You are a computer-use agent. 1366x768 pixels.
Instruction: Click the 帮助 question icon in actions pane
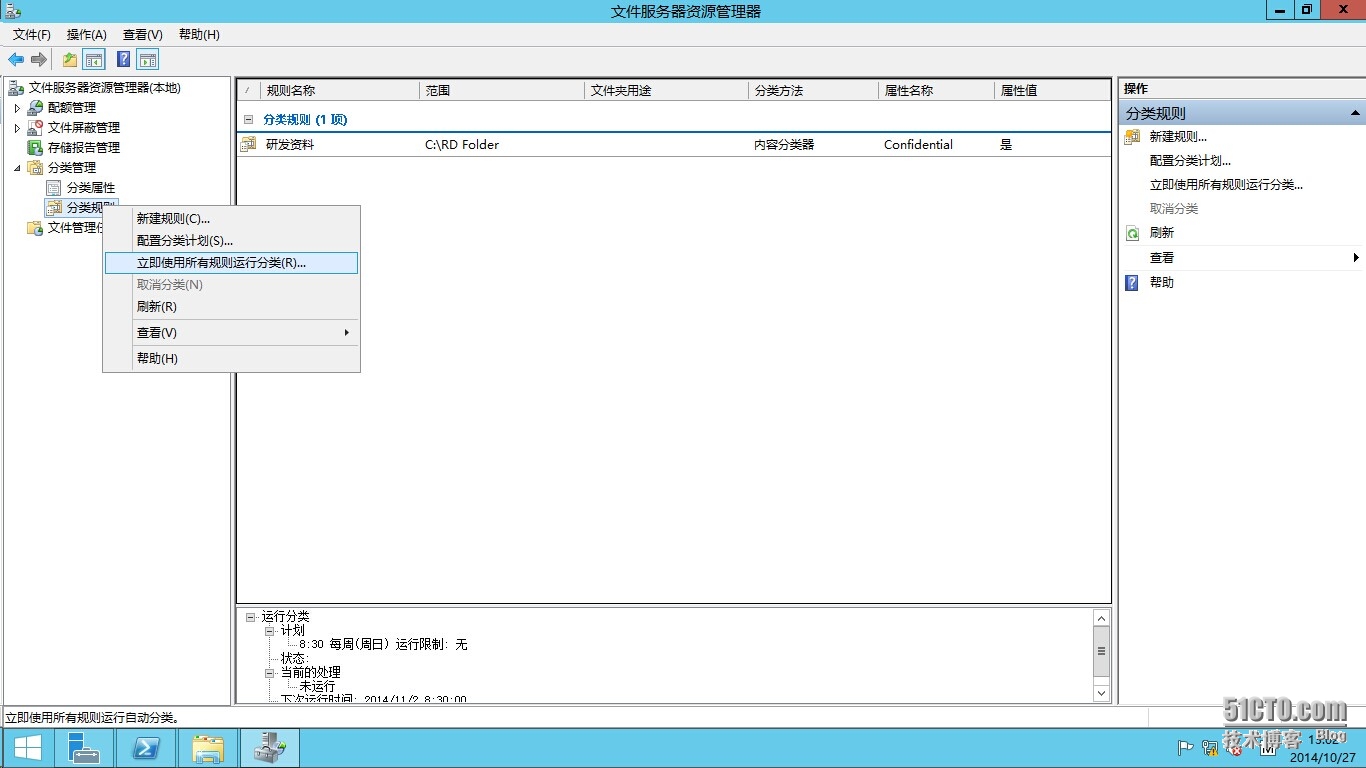click(x=1132, y=283)
